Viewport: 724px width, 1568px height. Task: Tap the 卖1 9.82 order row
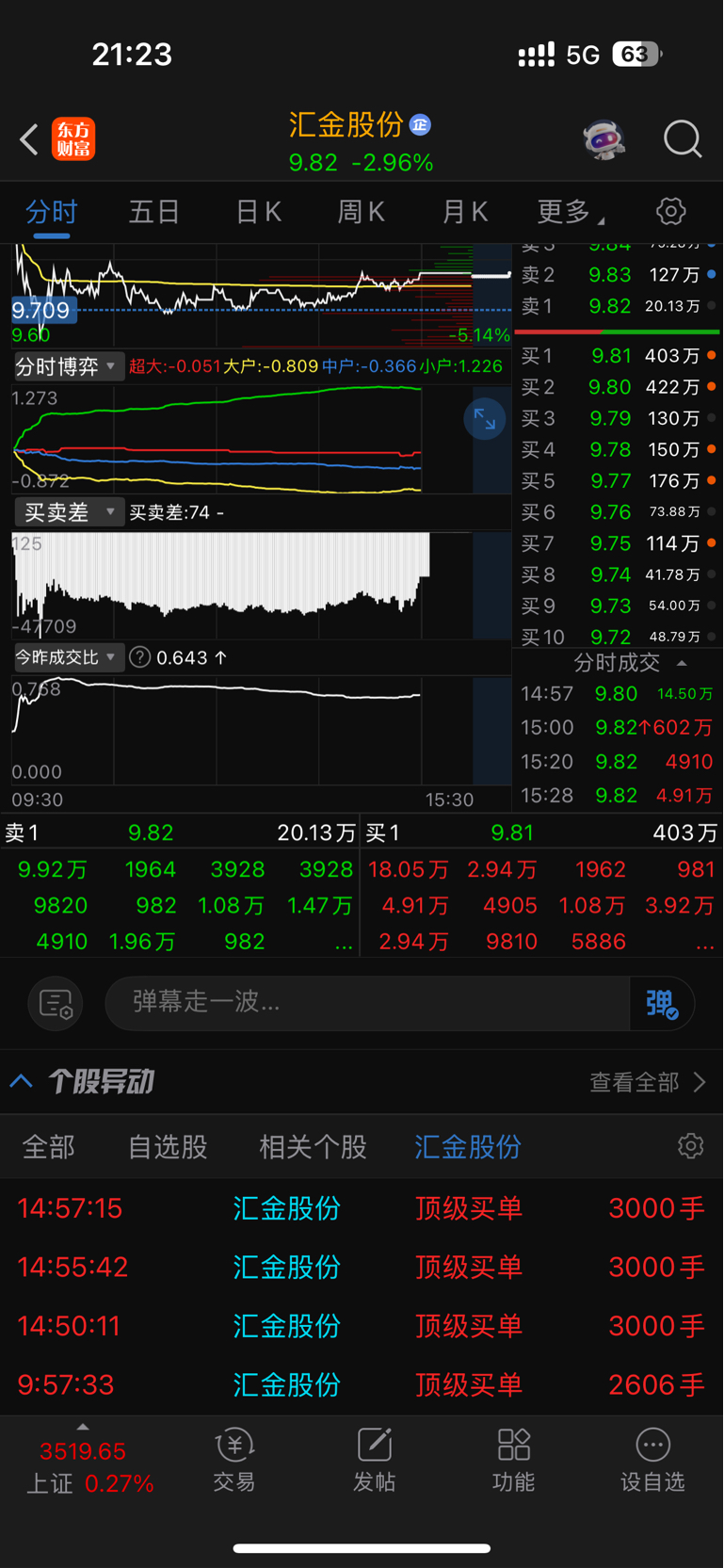619,306
